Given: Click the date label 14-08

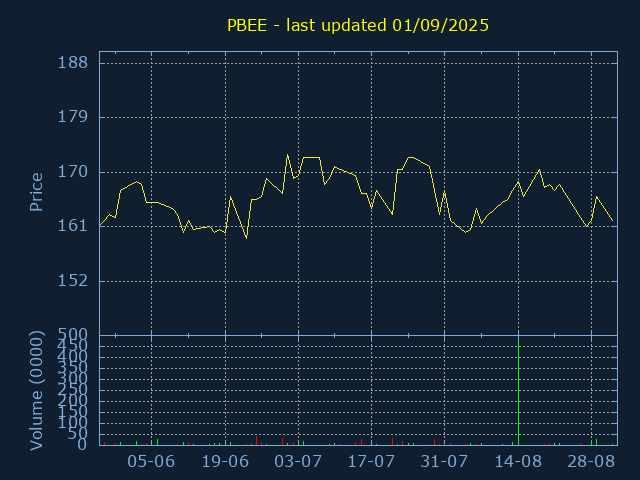Looking at the screenshot, I should (x=518, y=462).
